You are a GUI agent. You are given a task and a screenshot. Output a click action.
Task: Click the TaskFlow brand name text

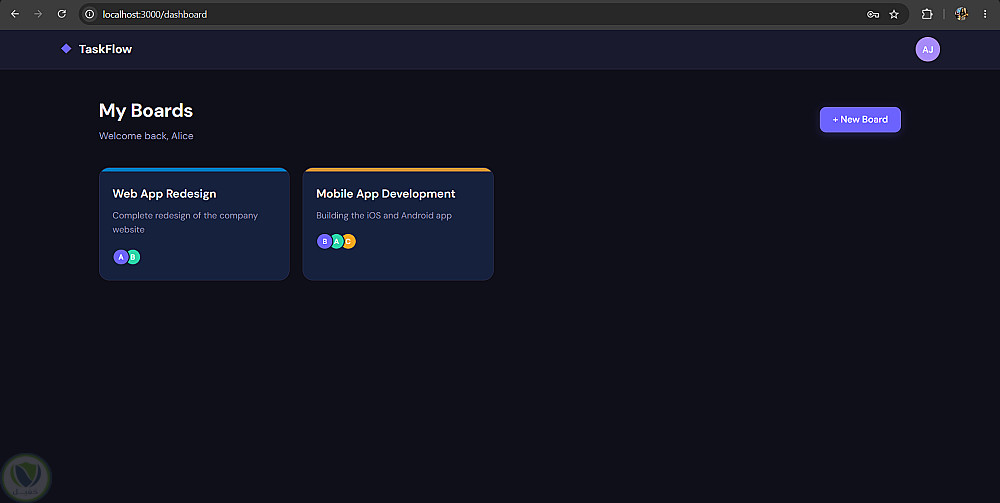click(x=105, y=49)
